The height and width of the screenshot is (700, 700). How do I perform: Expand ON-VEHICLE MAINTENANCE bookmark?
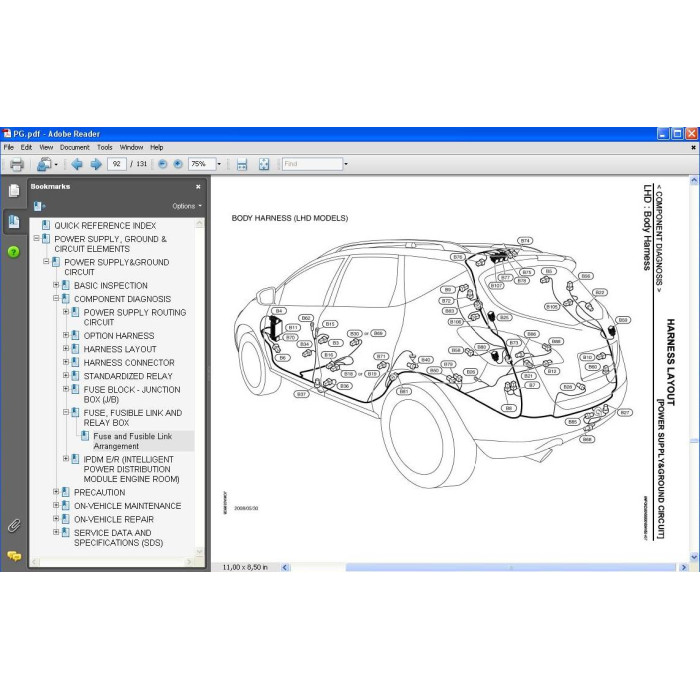click(x=56, y=505)
